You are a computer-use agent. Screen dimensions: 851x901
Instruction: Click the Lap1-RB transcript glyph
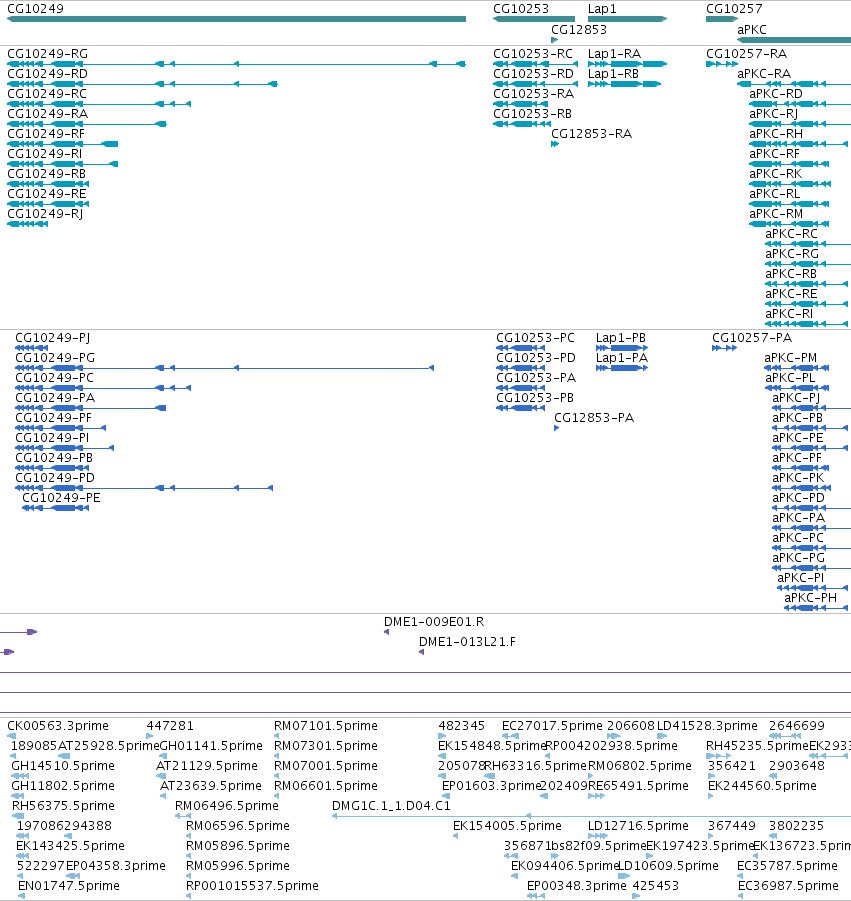[x=625, y=84]
